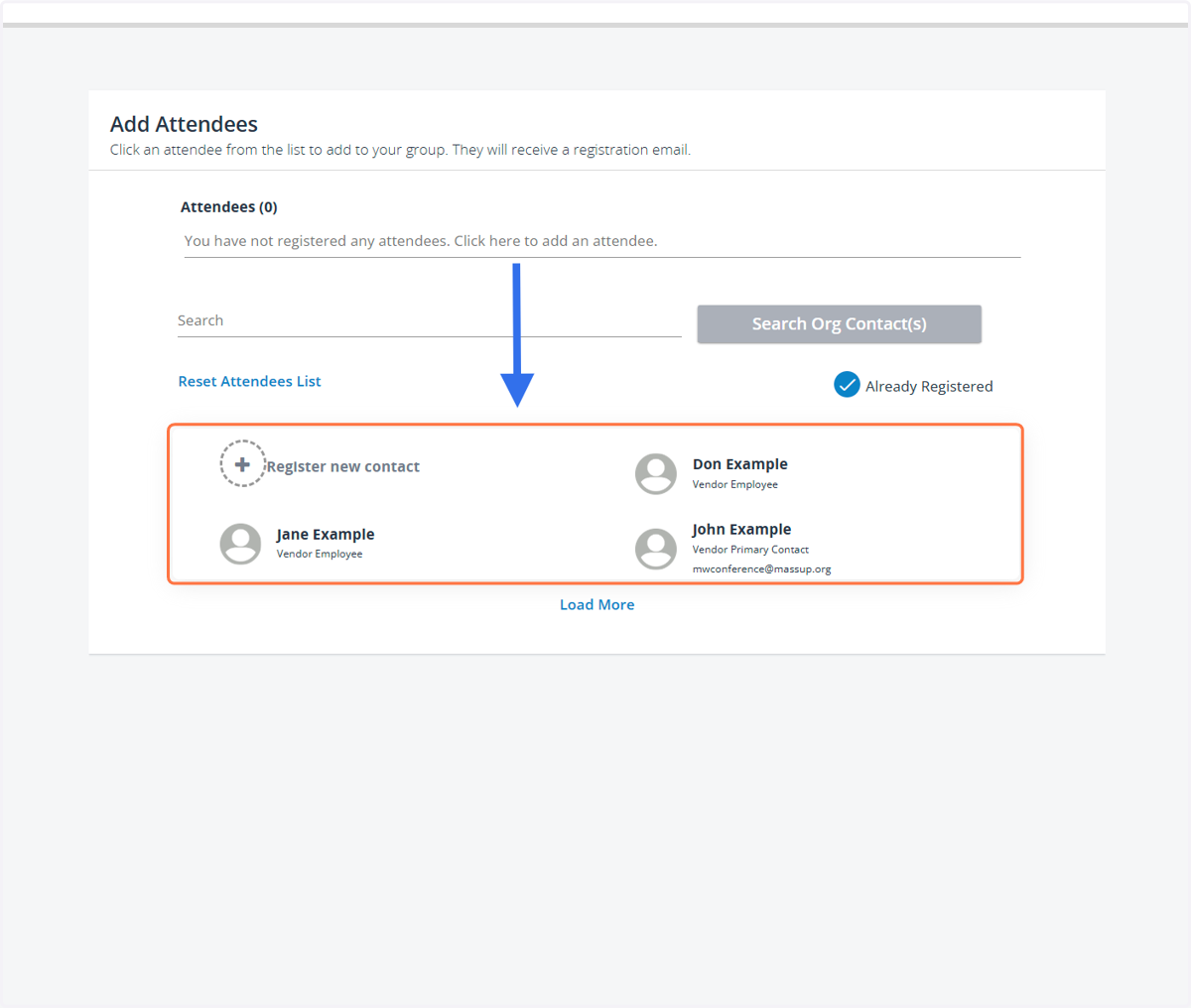Click the Don Example name

coord(739,464)
